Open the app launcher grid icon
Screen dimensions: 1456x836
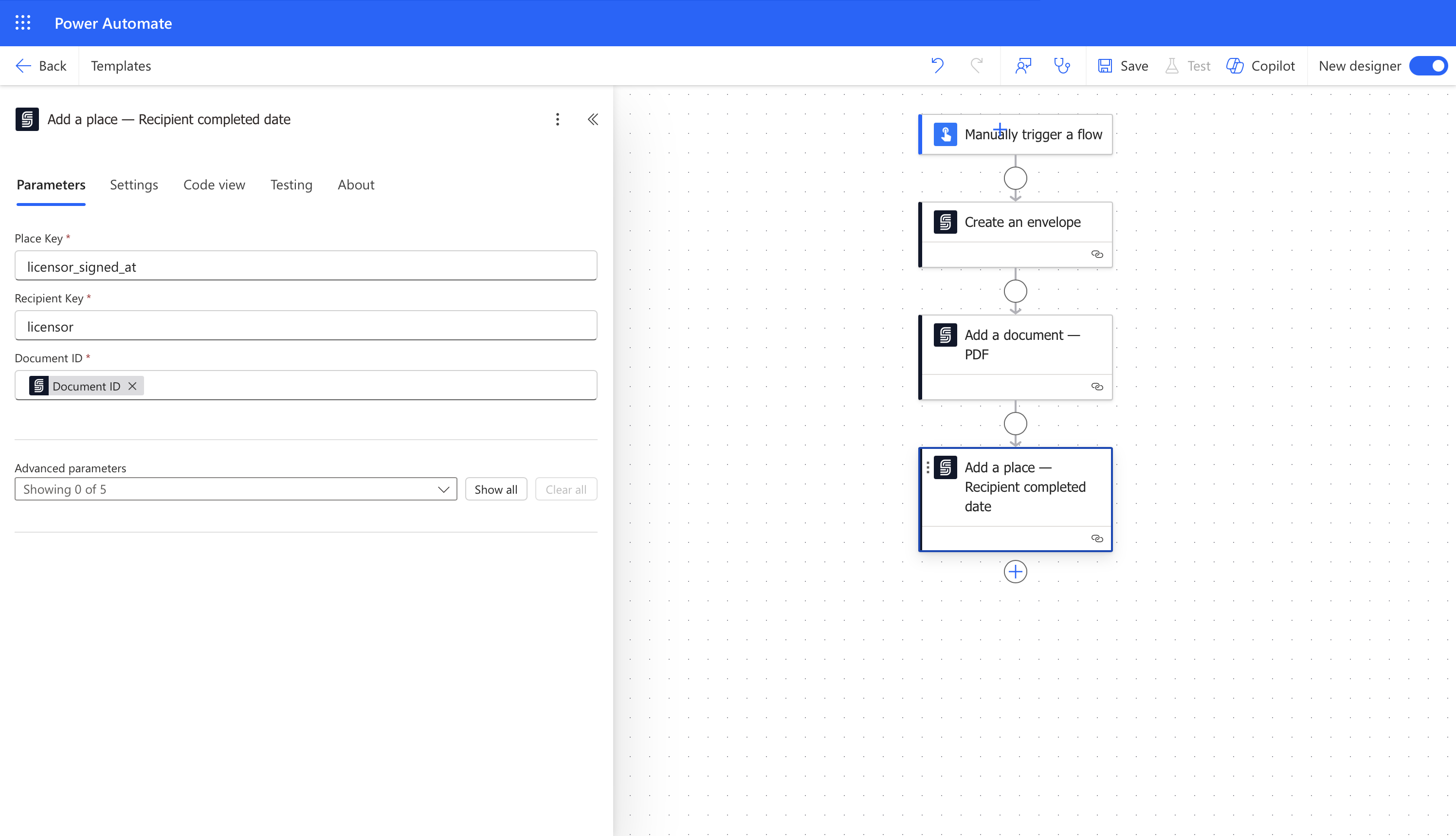(x=23, y=23)
